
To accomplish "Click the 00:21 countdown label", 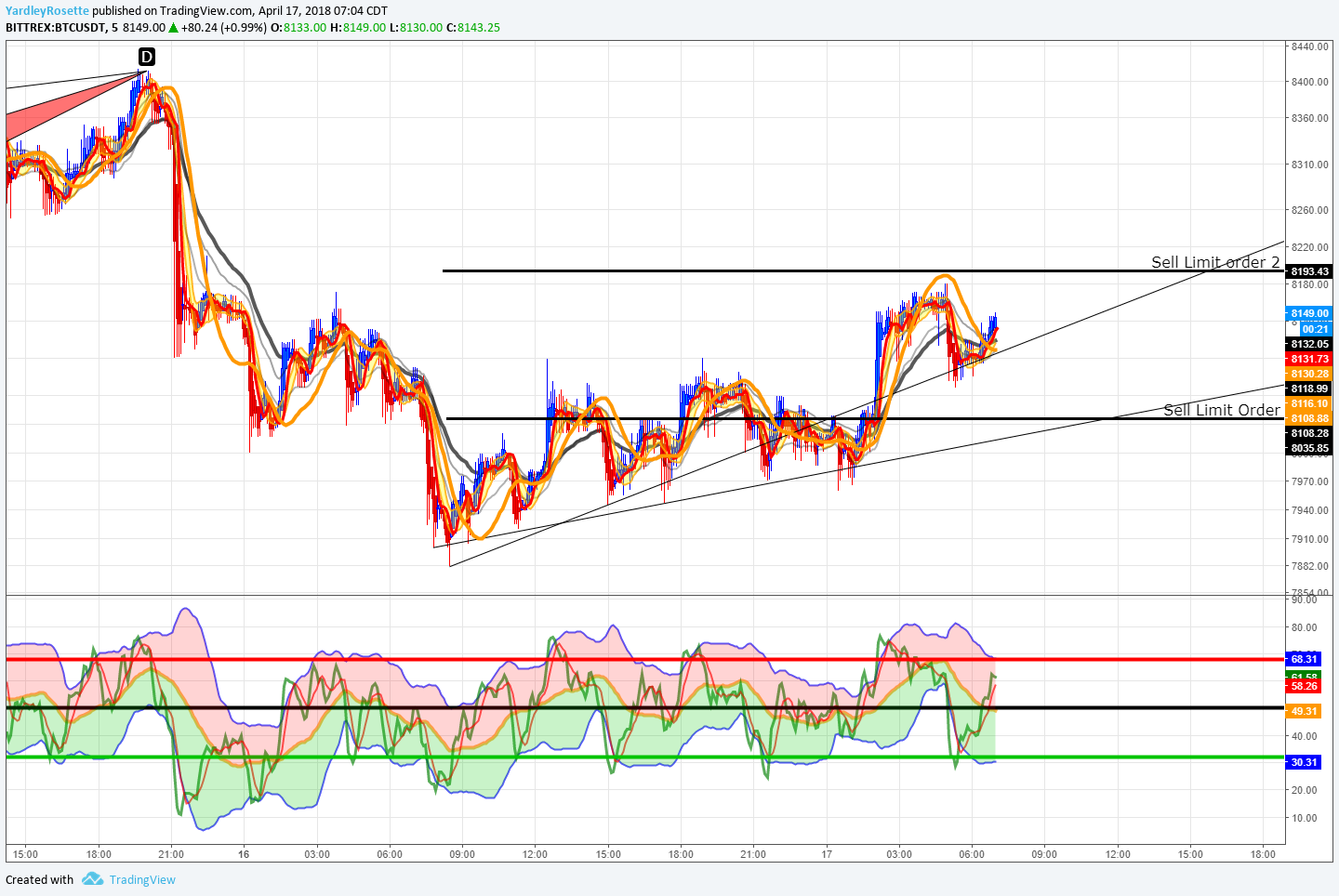I will (1315, 329).
